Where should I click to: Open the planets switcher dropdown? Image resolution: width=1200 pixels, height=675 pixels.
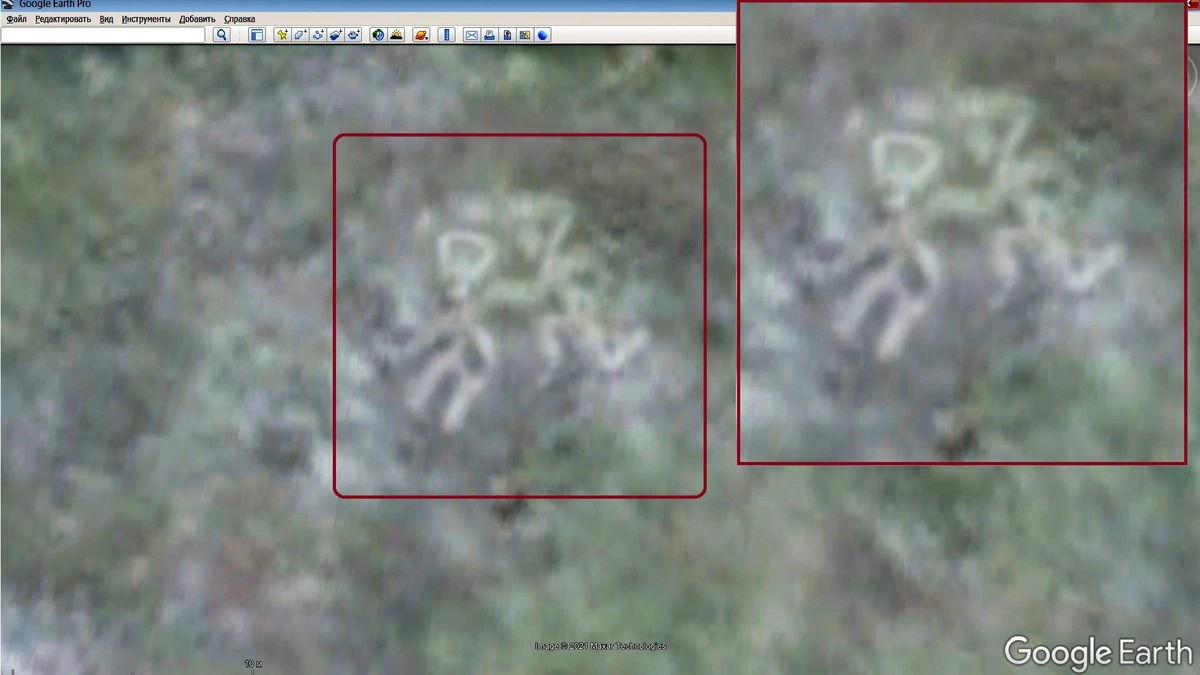tap(421, 35)
